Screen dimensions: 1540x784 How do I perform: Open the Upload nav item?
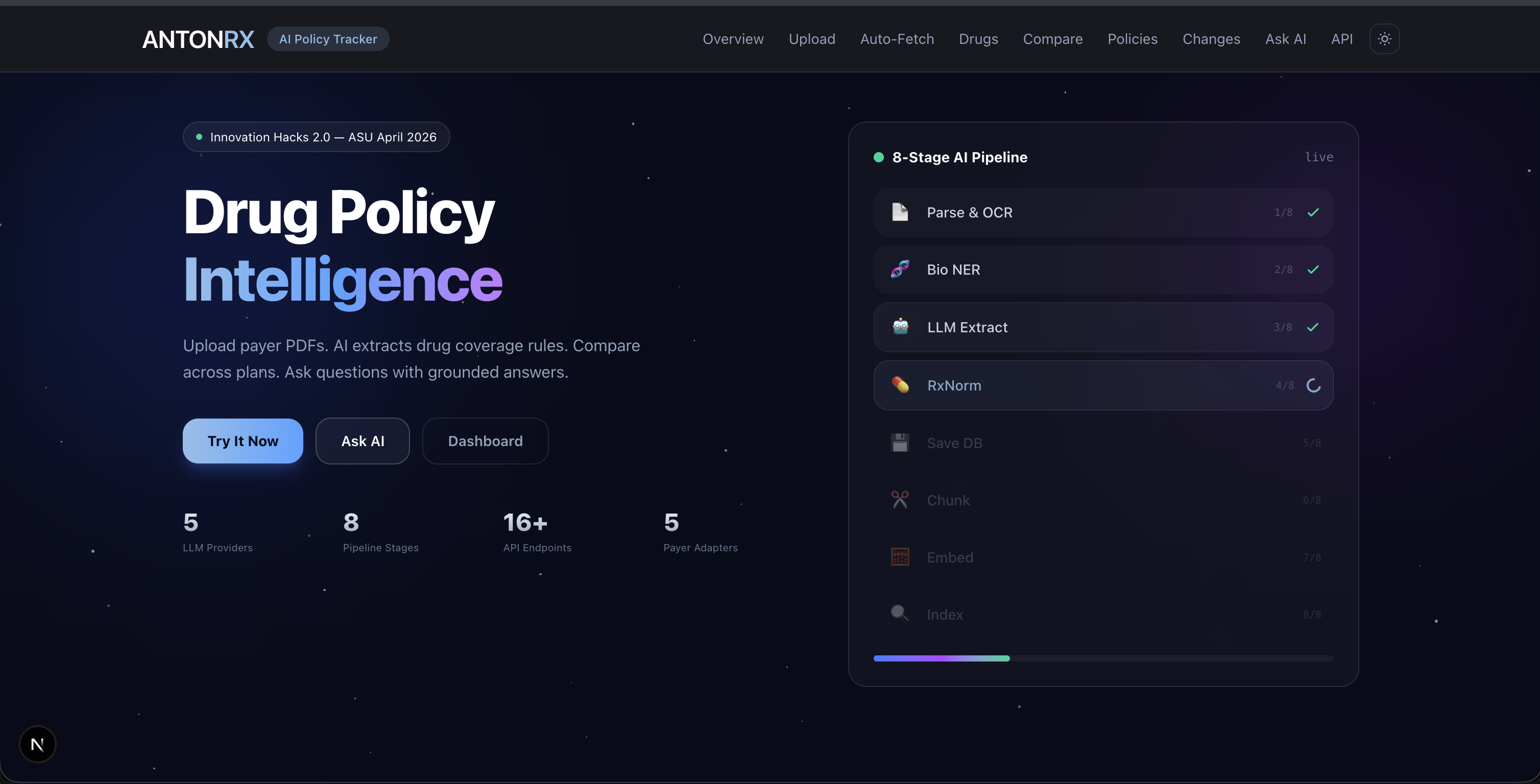[x=811, y=39]
